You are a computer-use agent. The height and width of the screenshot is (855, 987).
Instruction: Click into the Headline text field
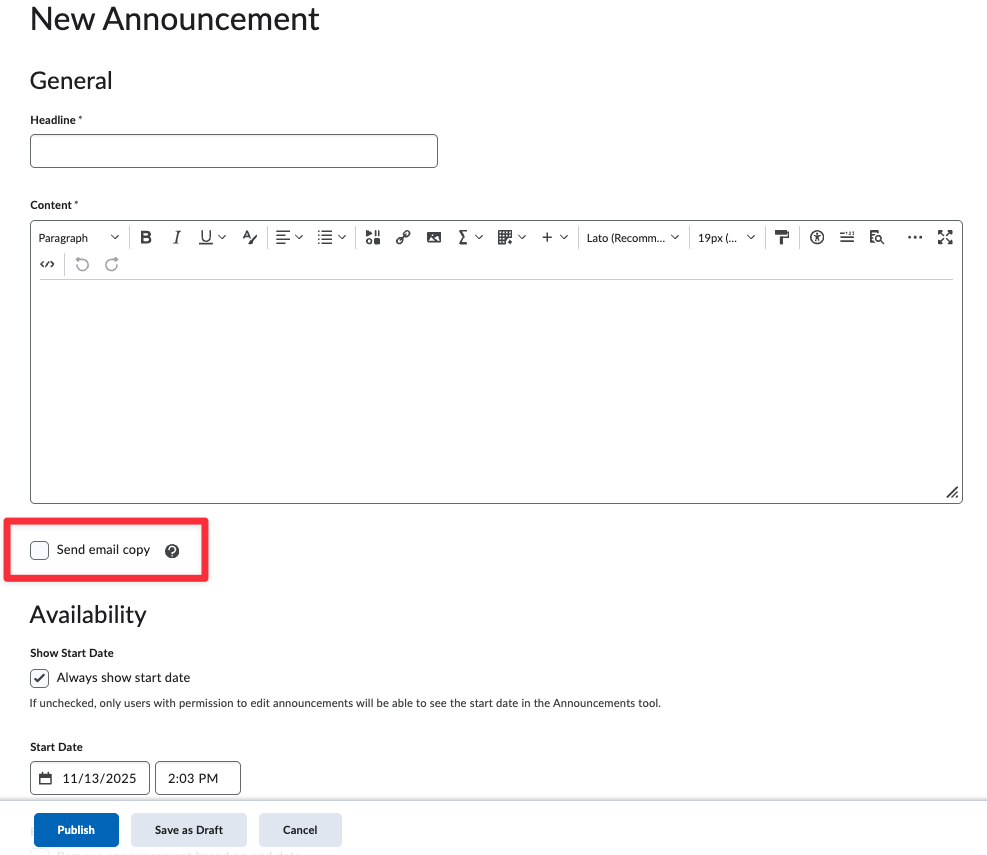pos(234,151)
